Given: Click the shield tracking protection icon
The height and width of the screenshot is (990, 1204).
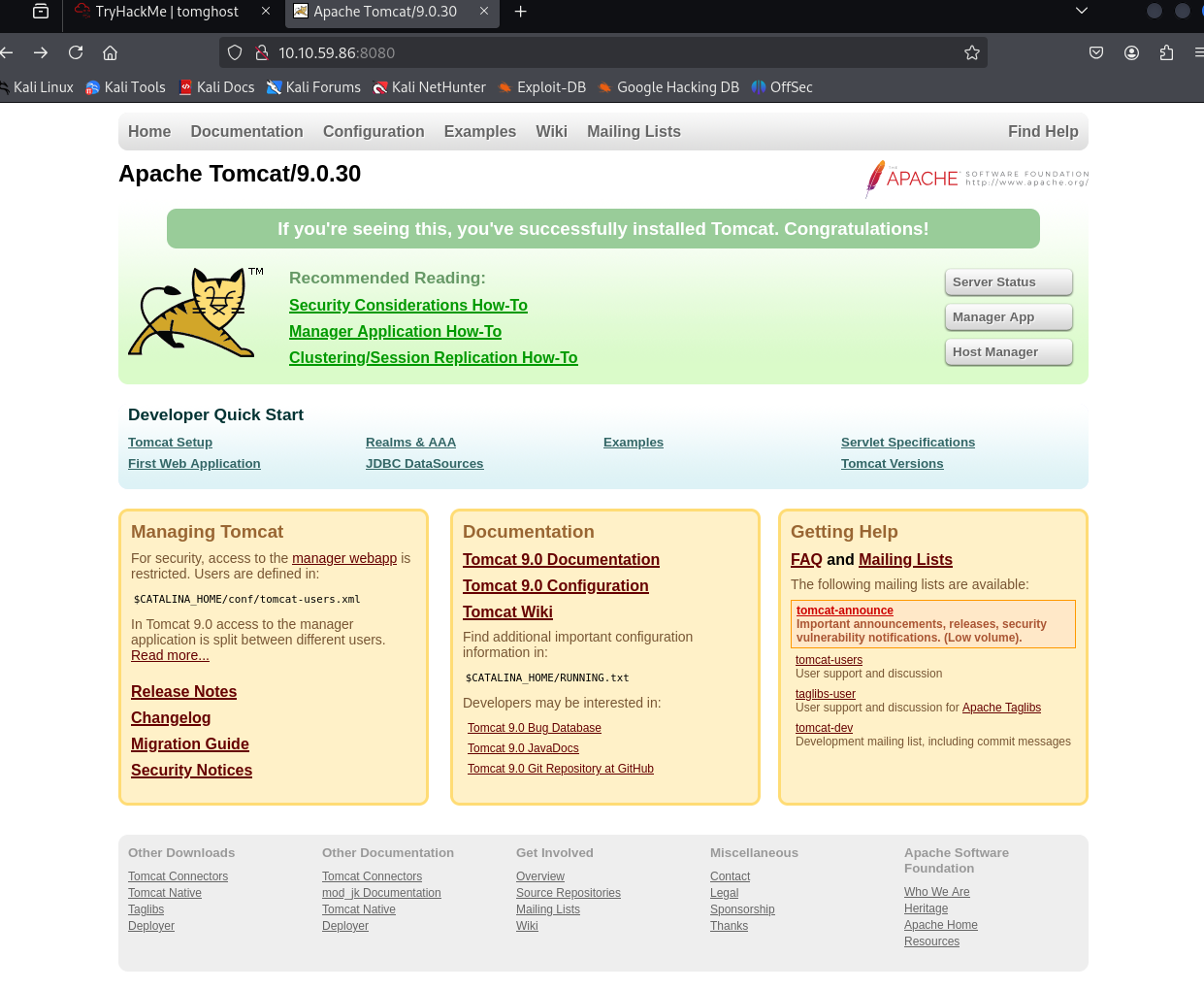Looking at the screenshot, I should (235, 52).
